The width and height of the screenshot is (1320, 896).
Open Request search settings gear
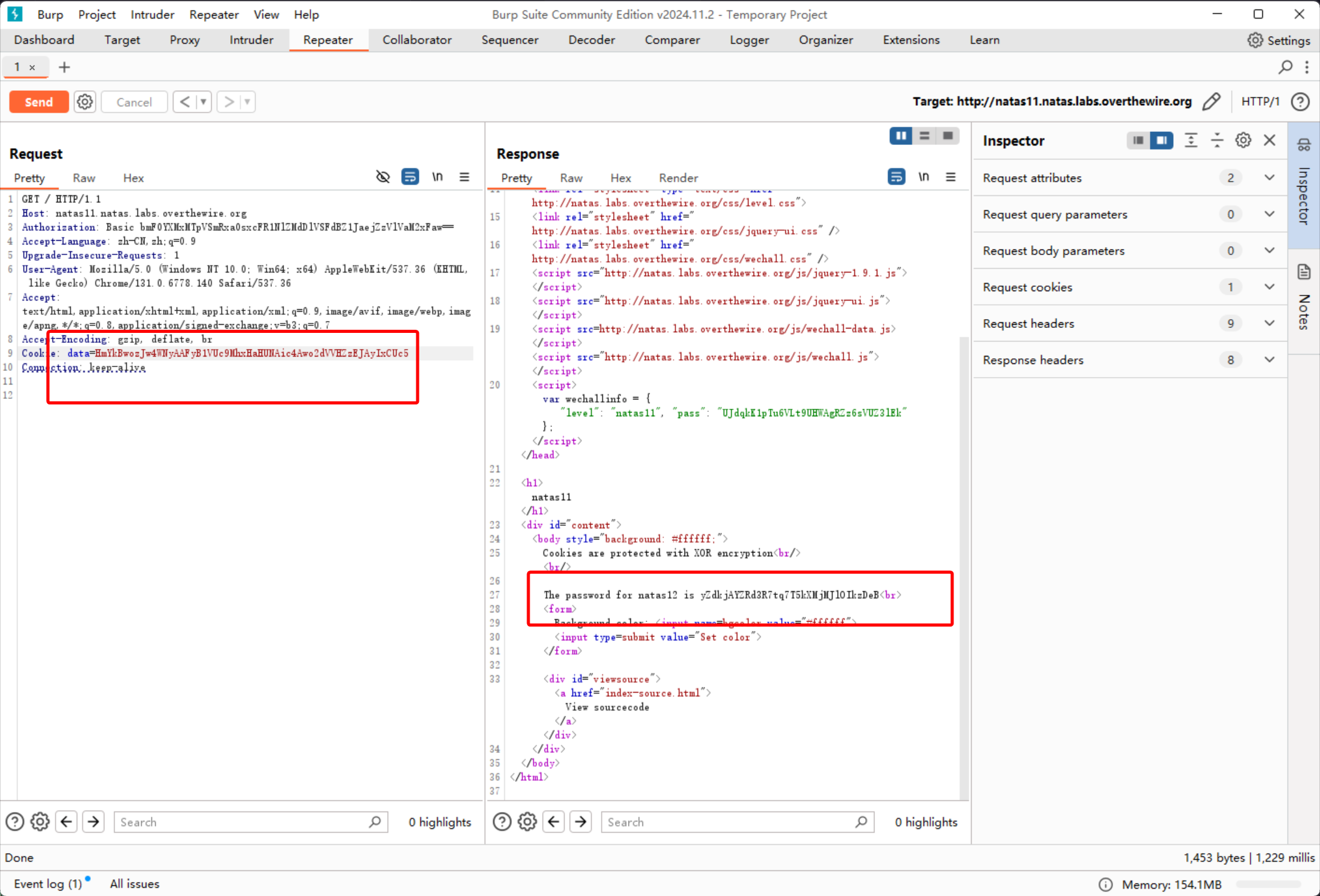pyautogui.click(x=40, y=822)
